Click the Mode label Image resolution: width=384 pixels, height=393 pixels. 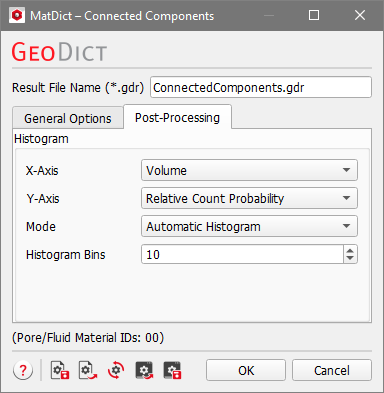(41, 227)
